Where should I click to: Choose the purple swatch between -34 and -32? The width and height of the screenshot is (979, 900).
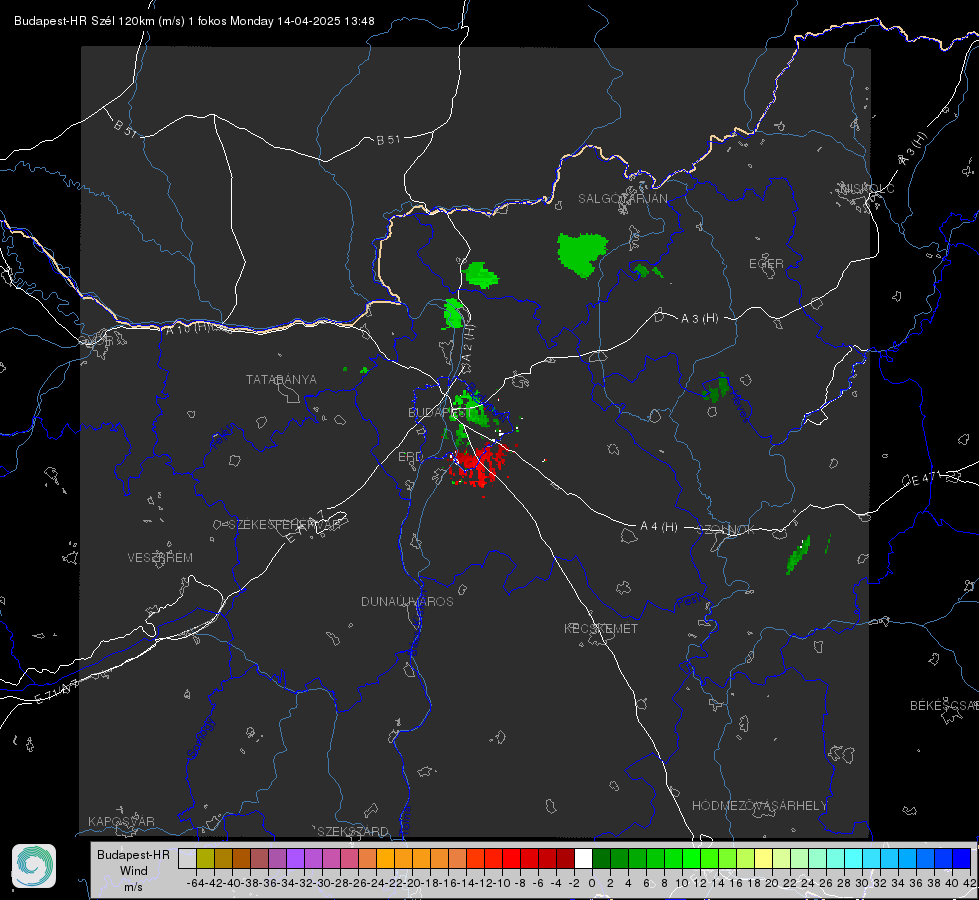(x=295, y=858)
